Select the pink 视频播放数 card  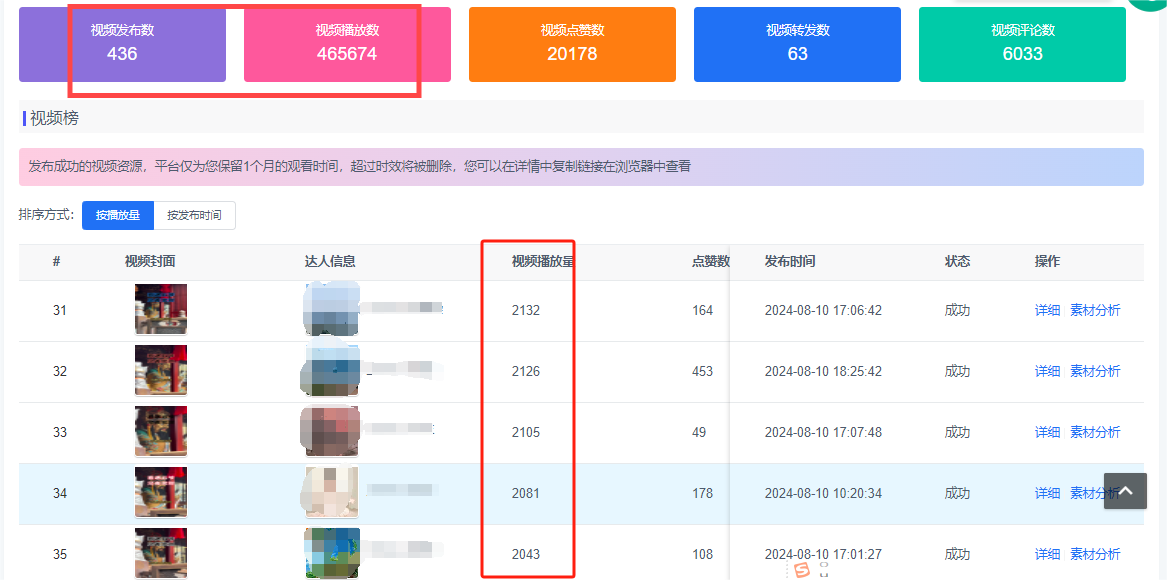347,44
